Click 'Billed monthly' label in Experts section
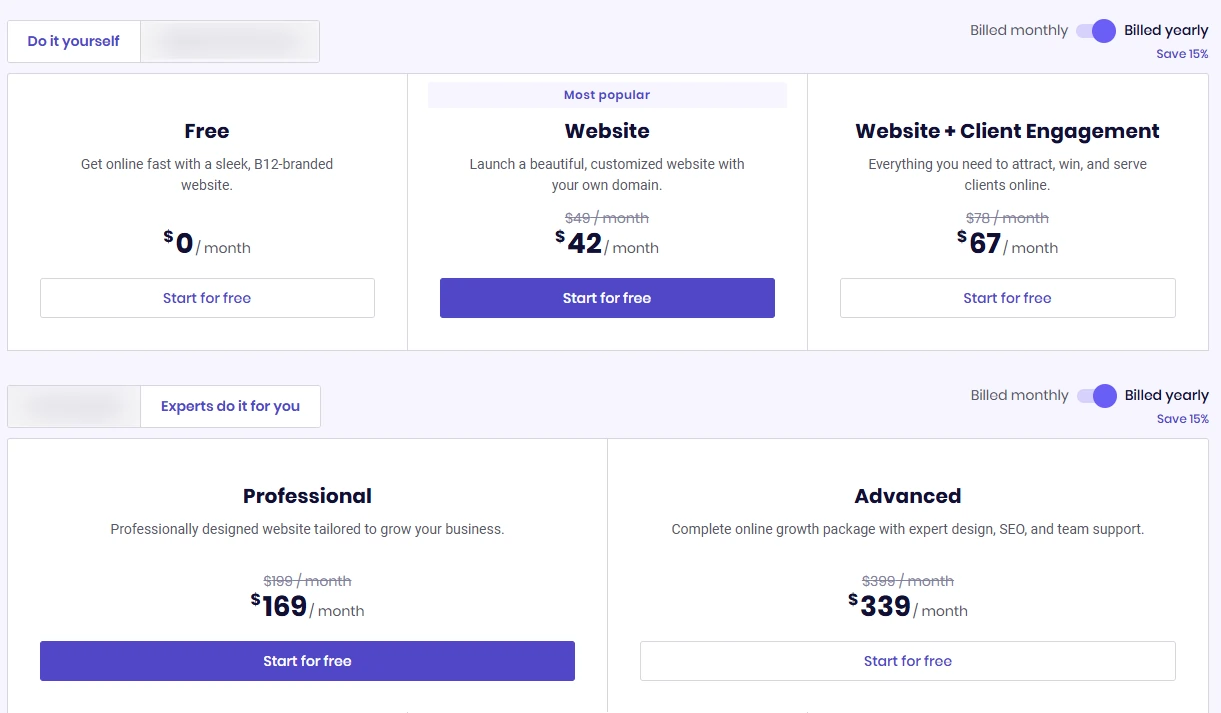The image size is (1221, 713). click(1019, 396)
